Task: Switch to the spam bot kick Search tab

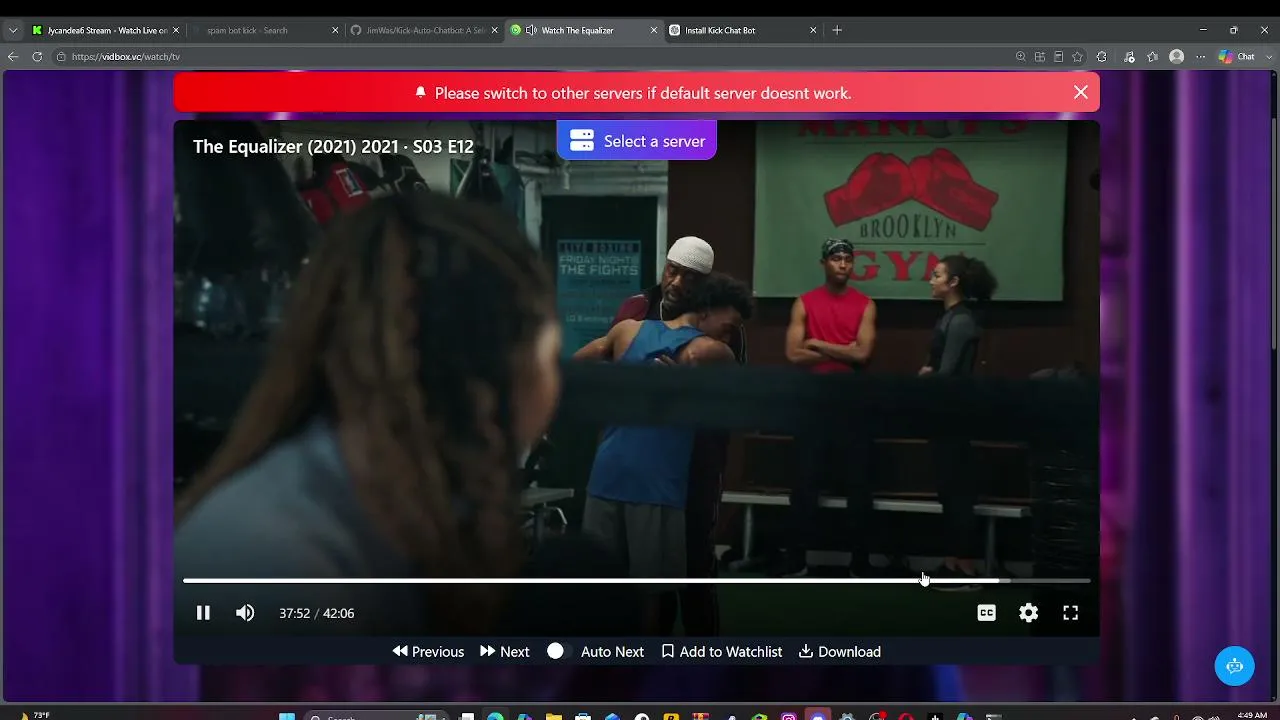Action: tap(264, 30)
